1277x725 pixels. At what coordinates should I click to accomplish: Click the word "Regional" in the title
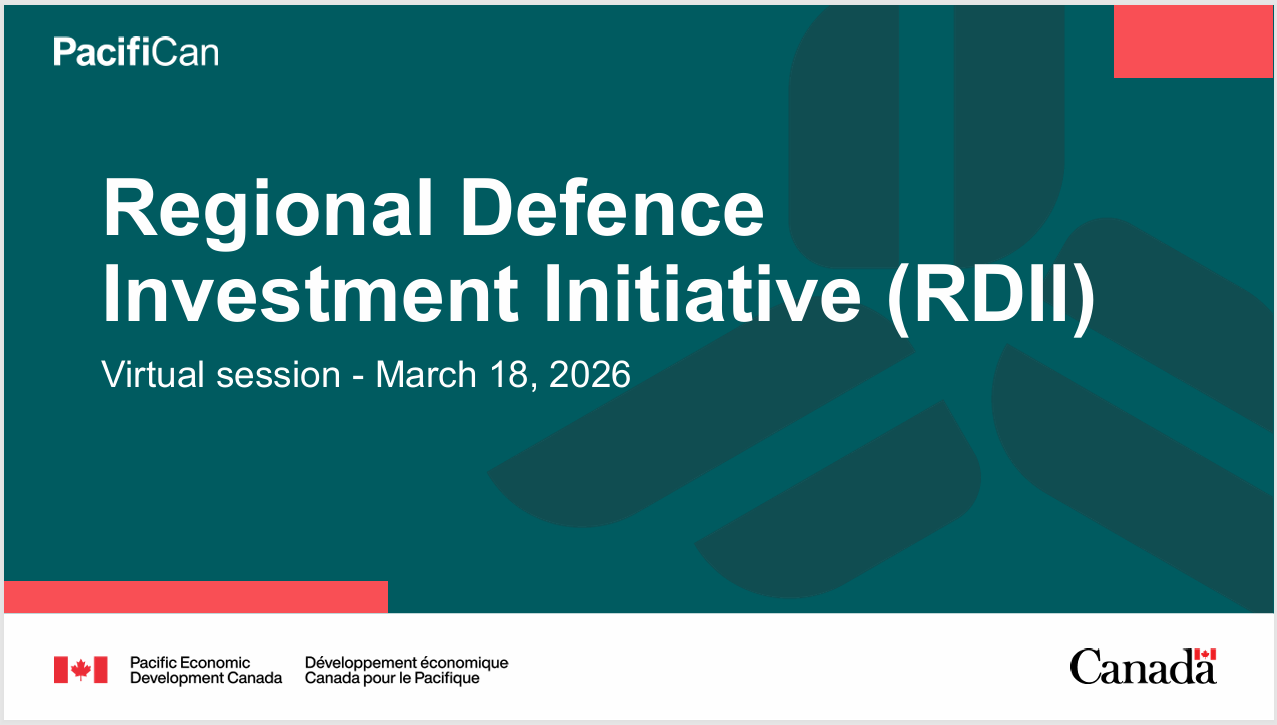coord(268,210)
